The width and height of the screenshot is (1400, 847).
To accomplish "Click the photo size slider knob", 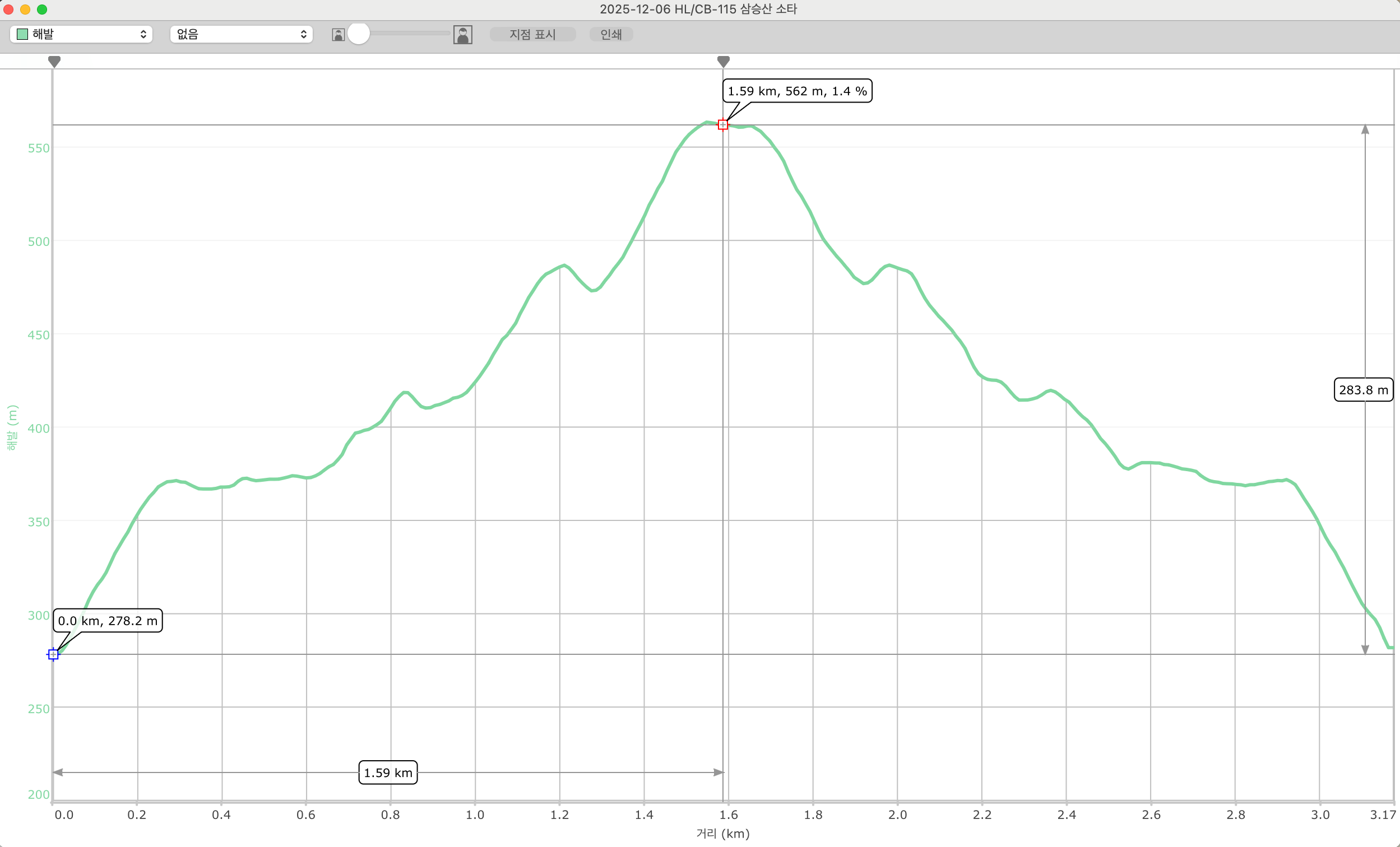I will click(x=359, y=34).
